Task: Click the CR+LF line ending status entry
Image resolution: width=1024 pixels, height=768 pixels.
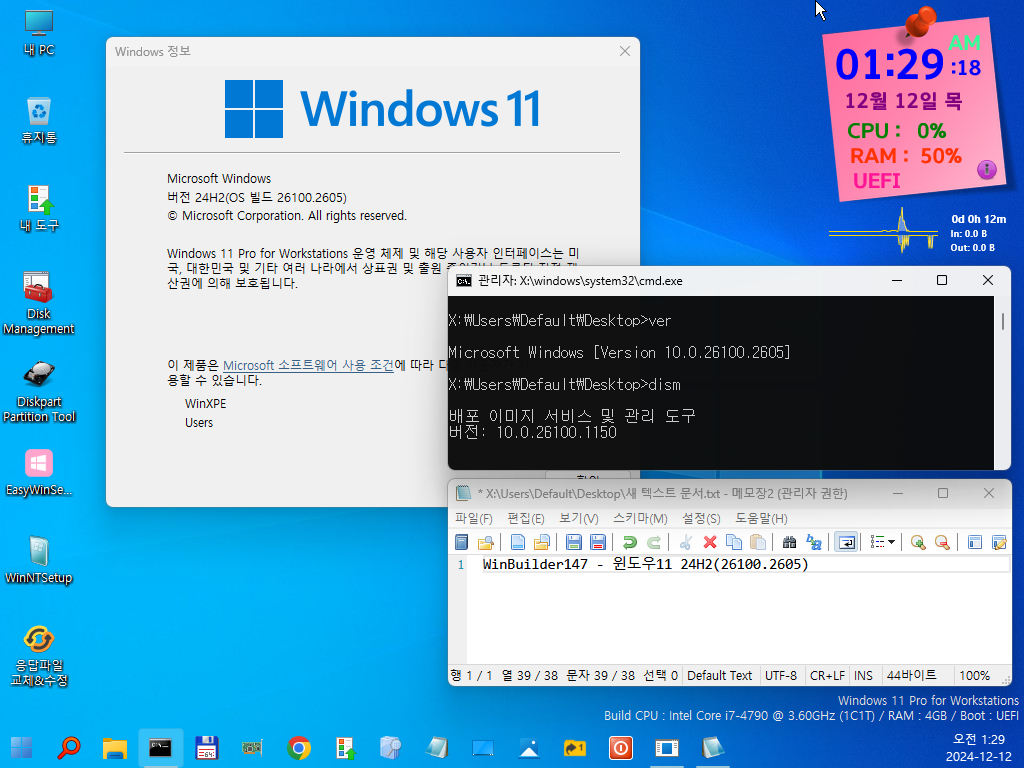Action: click(827, 675)
